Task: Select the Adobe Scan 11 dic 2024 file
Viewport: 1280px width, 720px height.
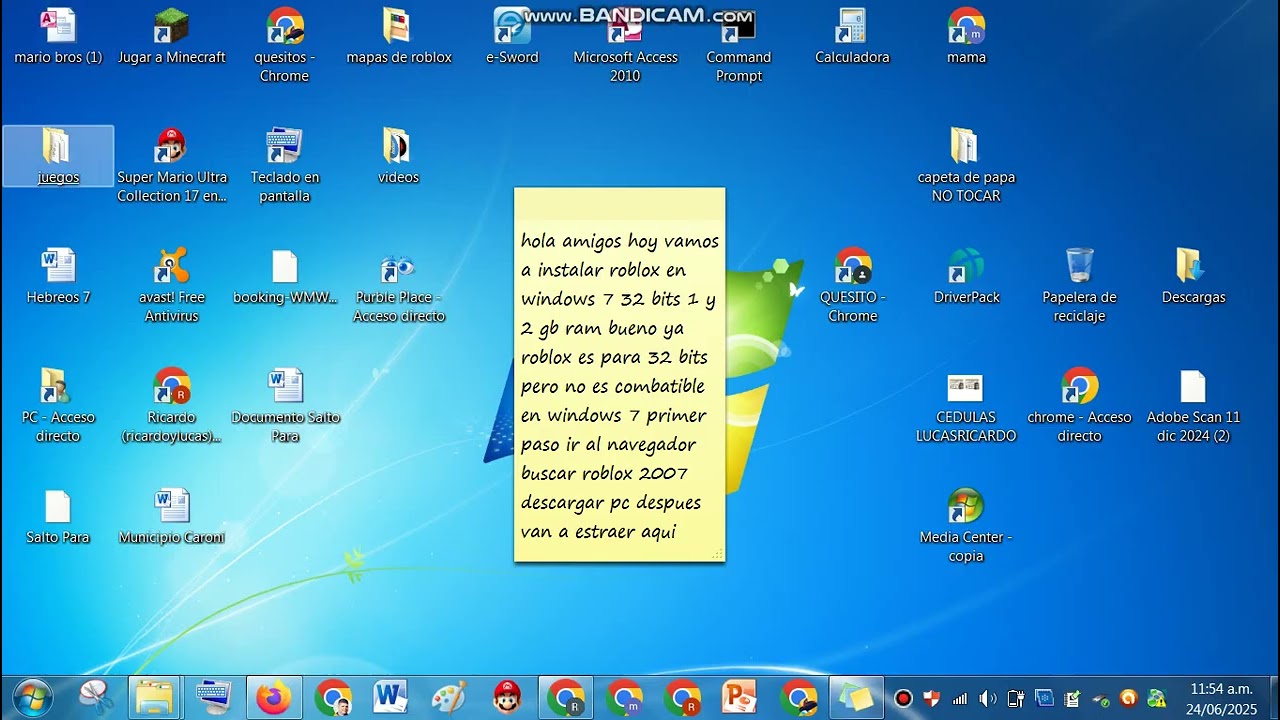Action: (x=1193, y=405)
